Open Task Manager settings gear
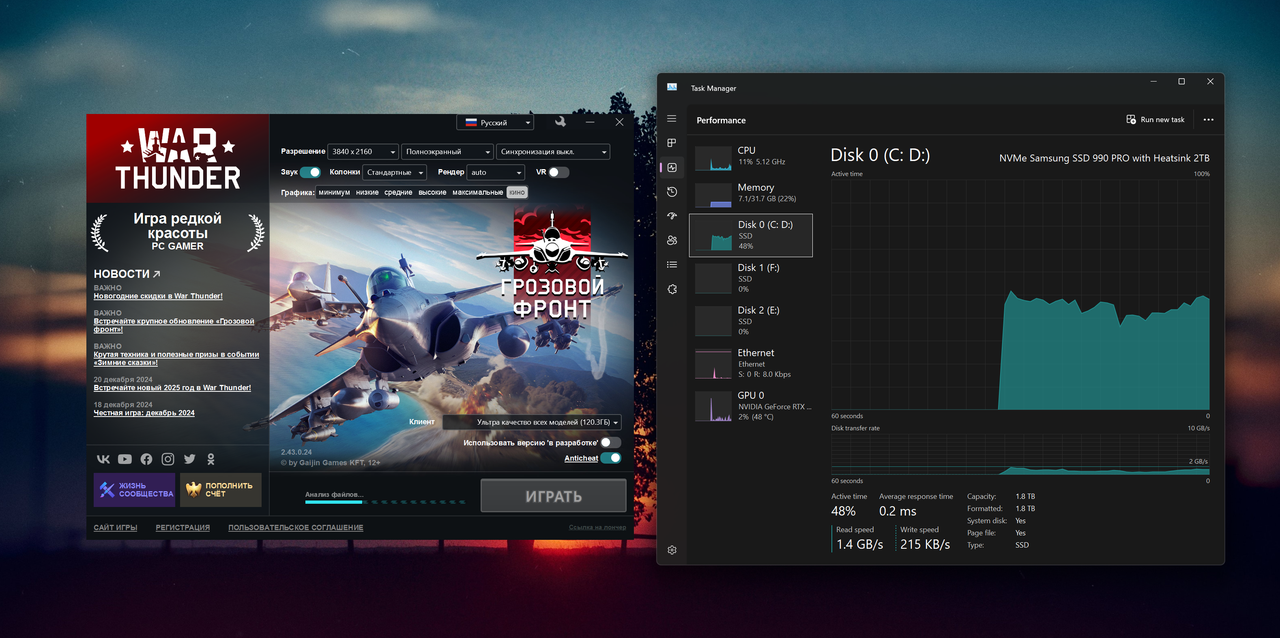 pos(672,550)
